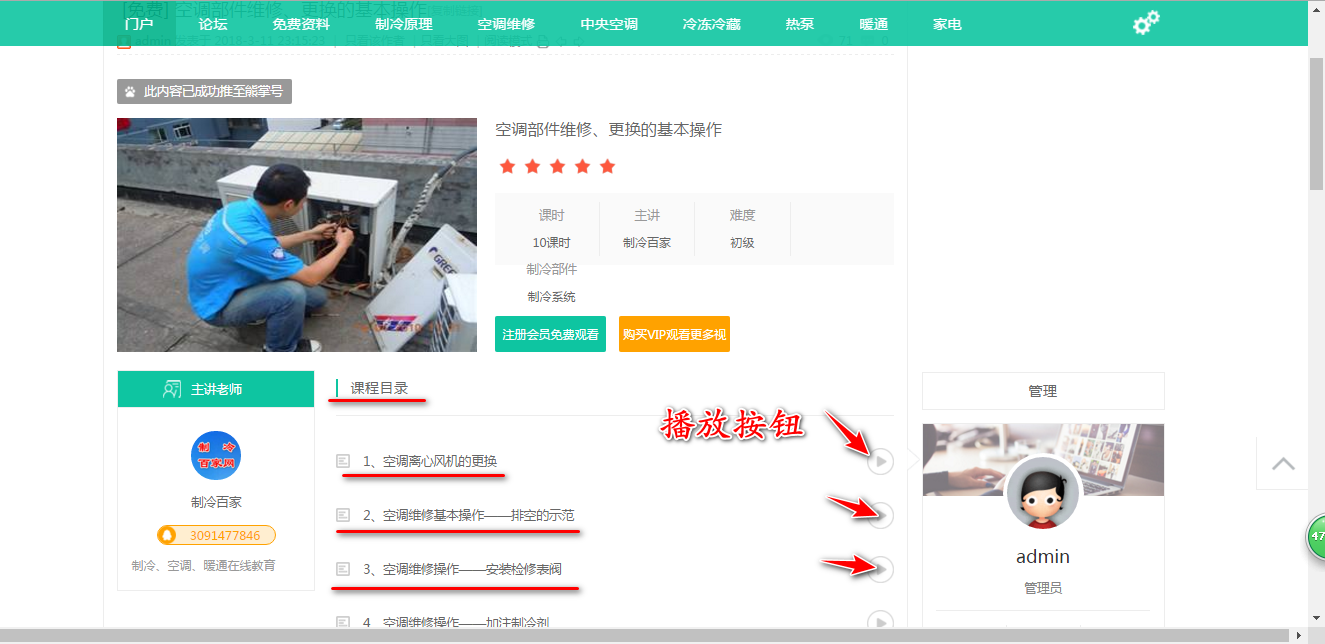Click the horizontal scrollbar right arrow

1300,636
